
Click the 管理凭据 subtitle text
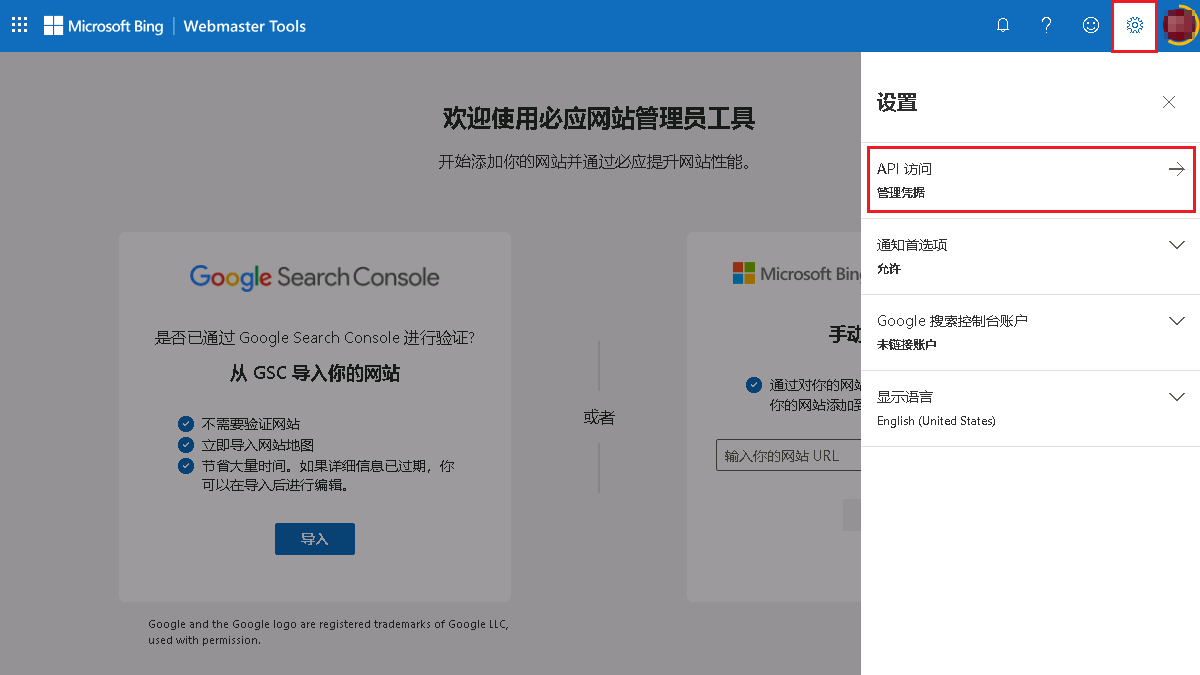coord(901,192)
